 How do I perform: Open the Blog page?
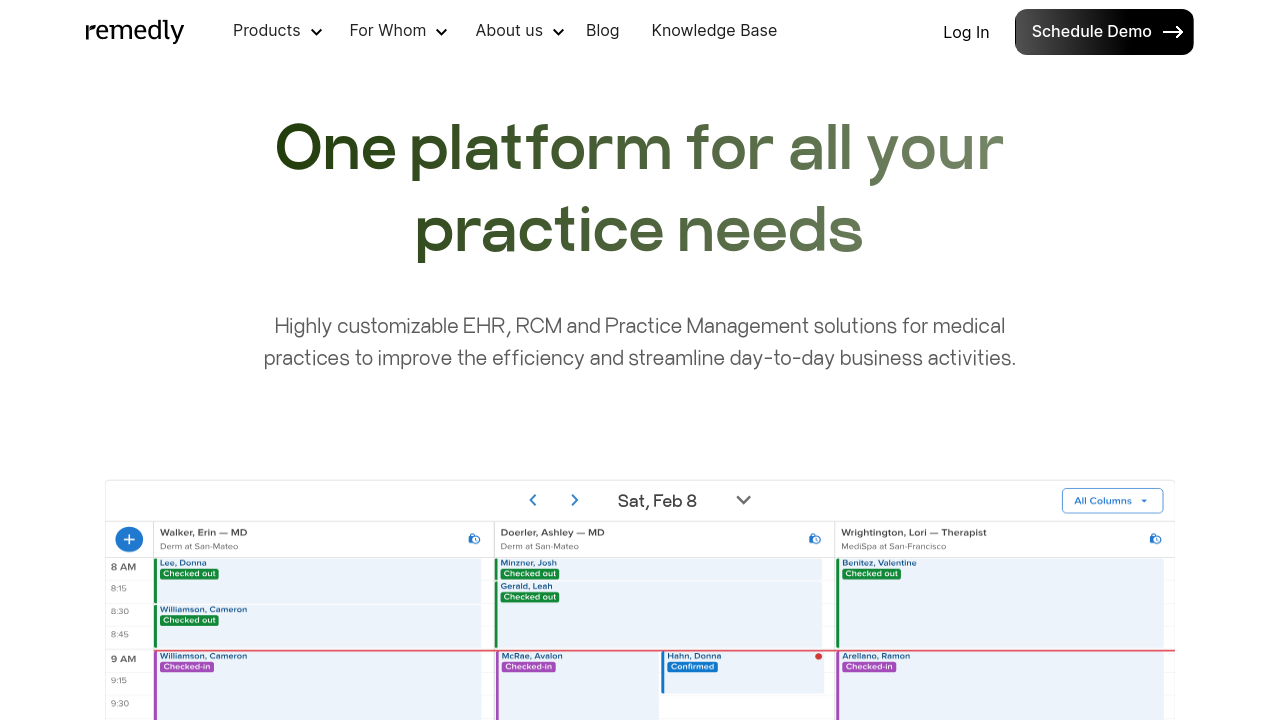click(602, 31)
